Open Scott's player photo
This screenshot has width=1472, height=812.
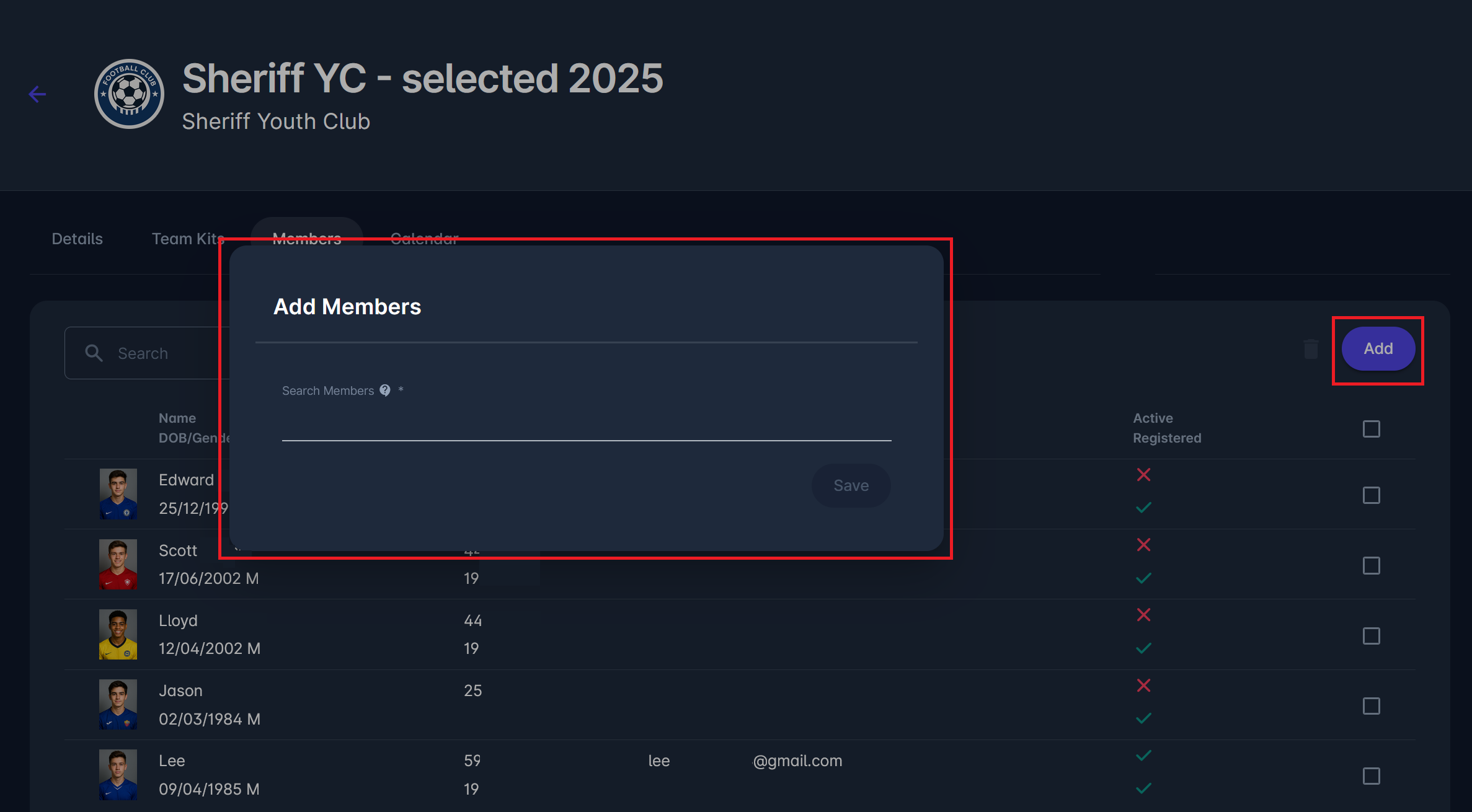tap(118, 564)
